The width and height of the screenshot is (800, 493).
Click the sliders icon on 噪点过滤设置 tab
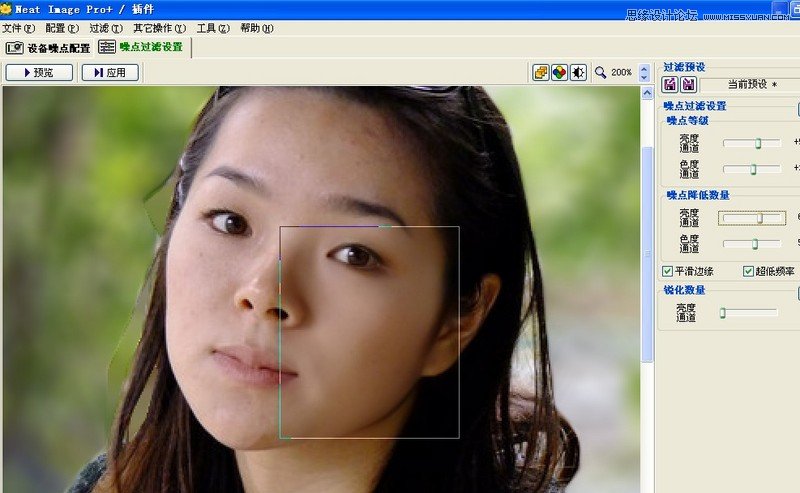(107, 47)
